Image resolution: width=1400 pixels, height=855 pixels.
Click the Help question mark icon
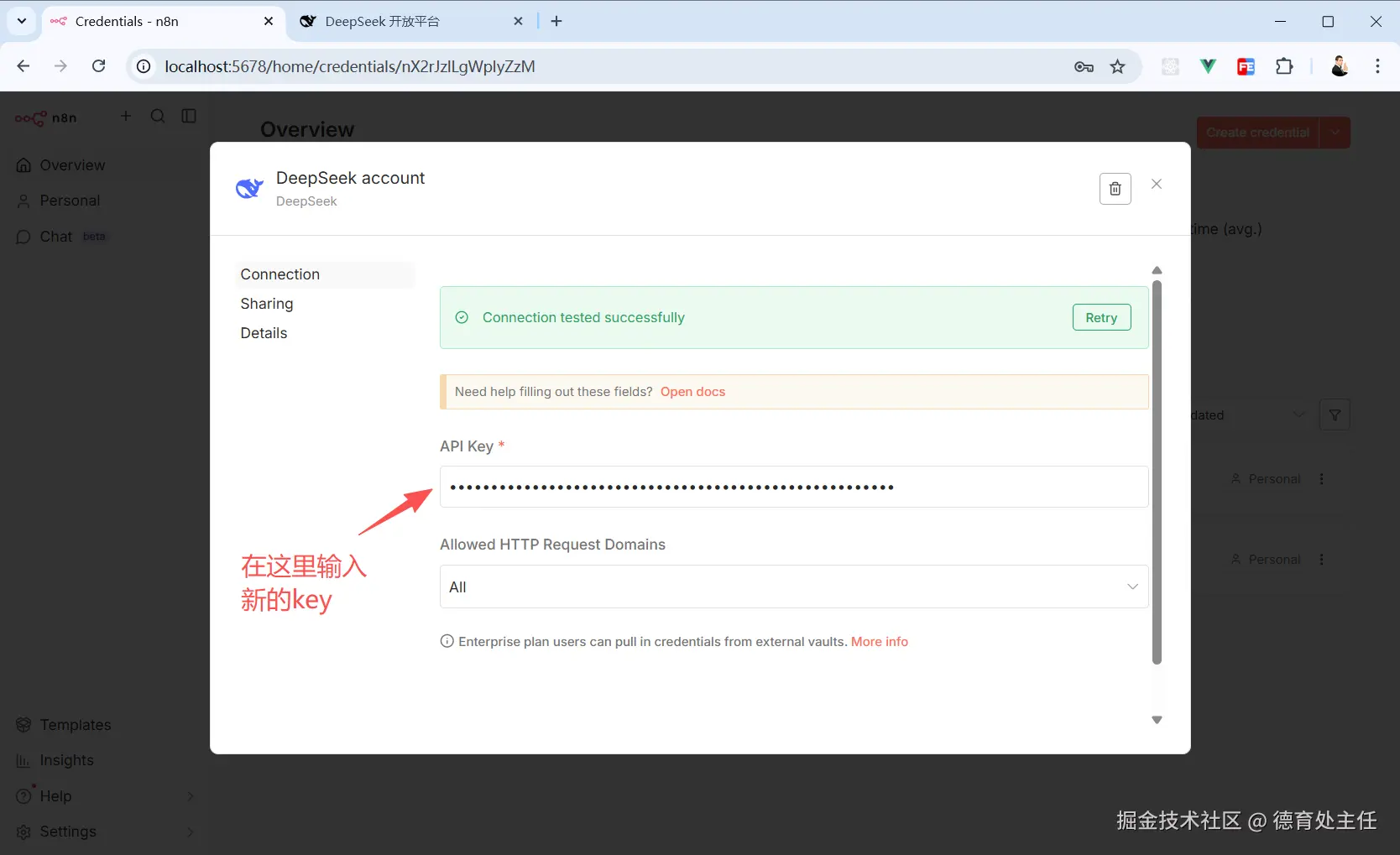24,796
